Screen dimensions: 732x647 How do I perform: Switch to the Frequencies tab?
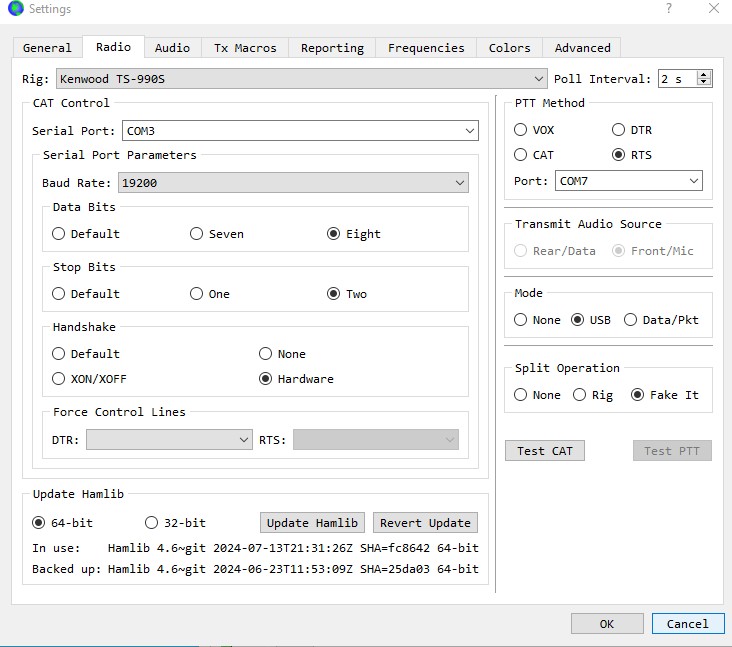coord(426,48)
